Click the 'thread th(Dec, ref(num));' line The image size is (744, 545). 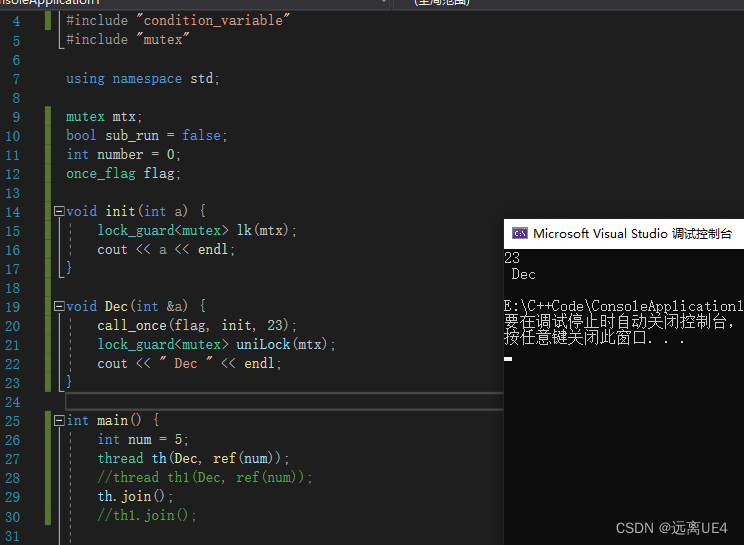click(193, 458)
